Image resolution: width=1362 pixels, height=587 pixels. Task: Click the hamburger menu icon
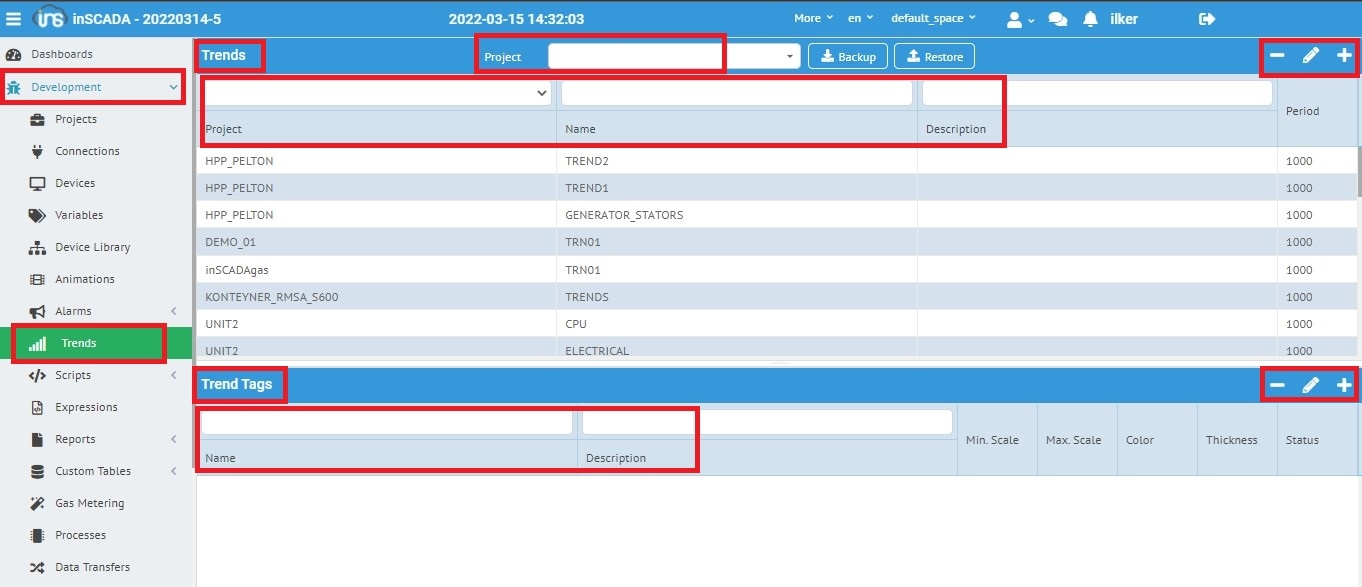(x=14, y=19)
